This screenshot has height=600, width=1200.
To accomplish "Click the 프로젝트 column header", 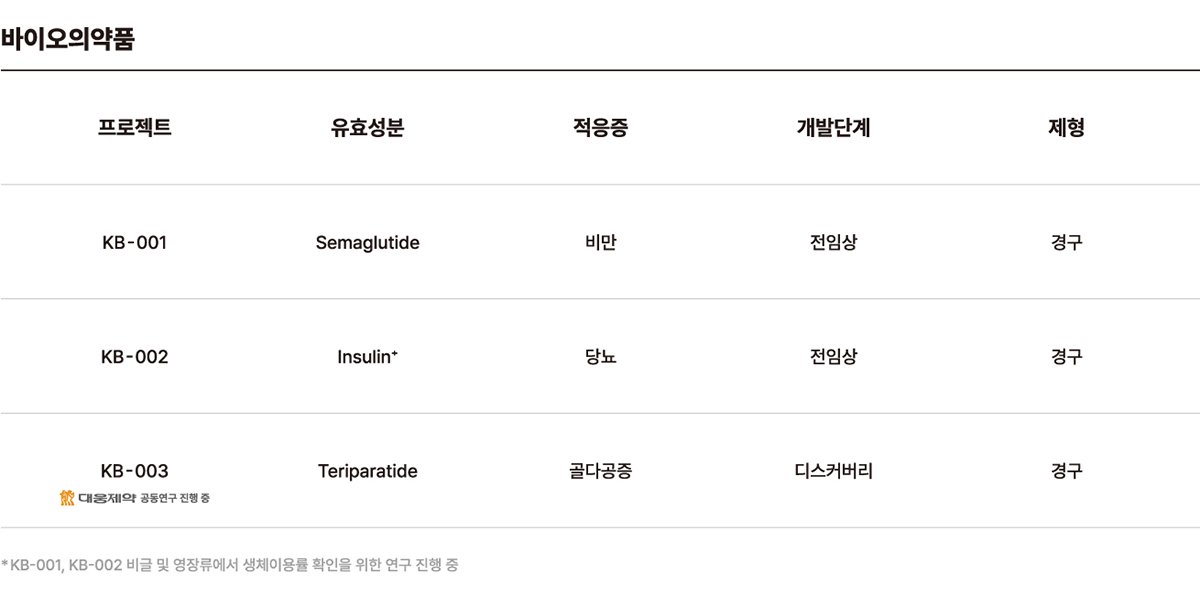I will [135, 128].
